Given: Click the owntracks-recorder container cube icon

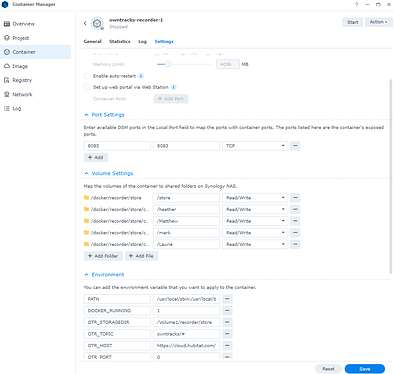Looking at the screenshot, I should coord(97,23).
